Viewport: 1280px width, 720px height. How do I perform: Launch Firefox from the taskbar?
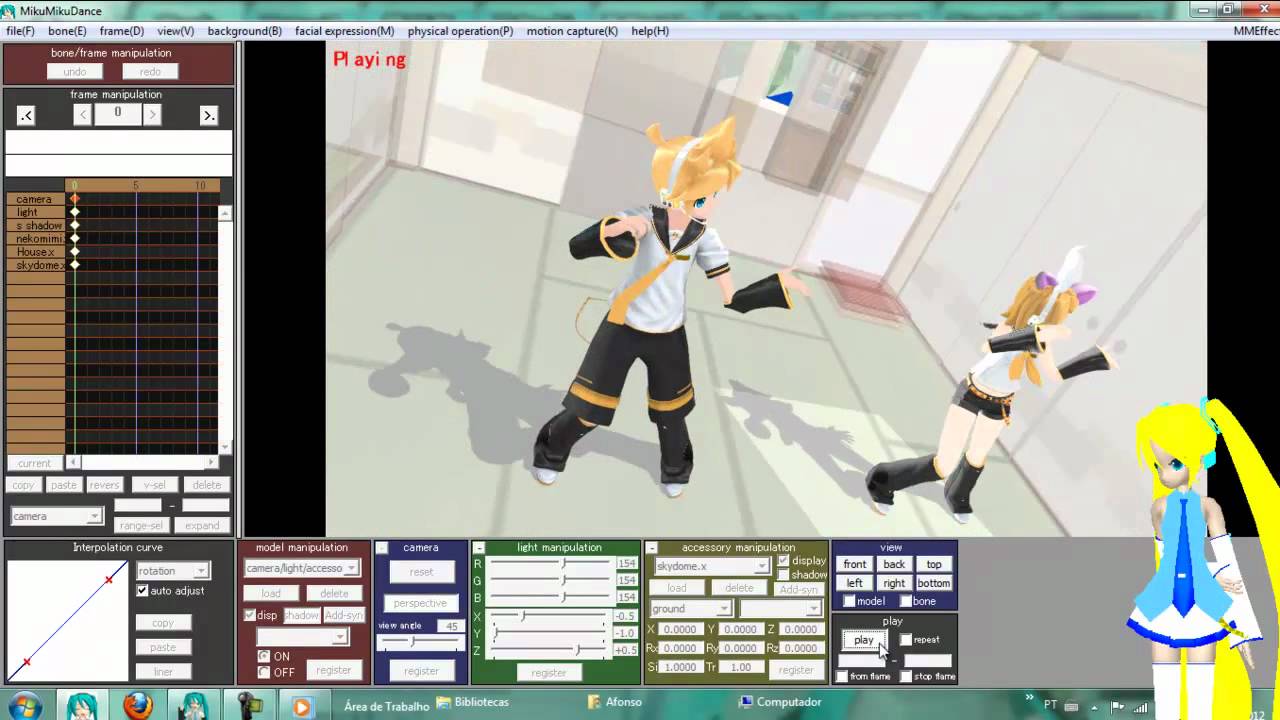click(137, 704)
